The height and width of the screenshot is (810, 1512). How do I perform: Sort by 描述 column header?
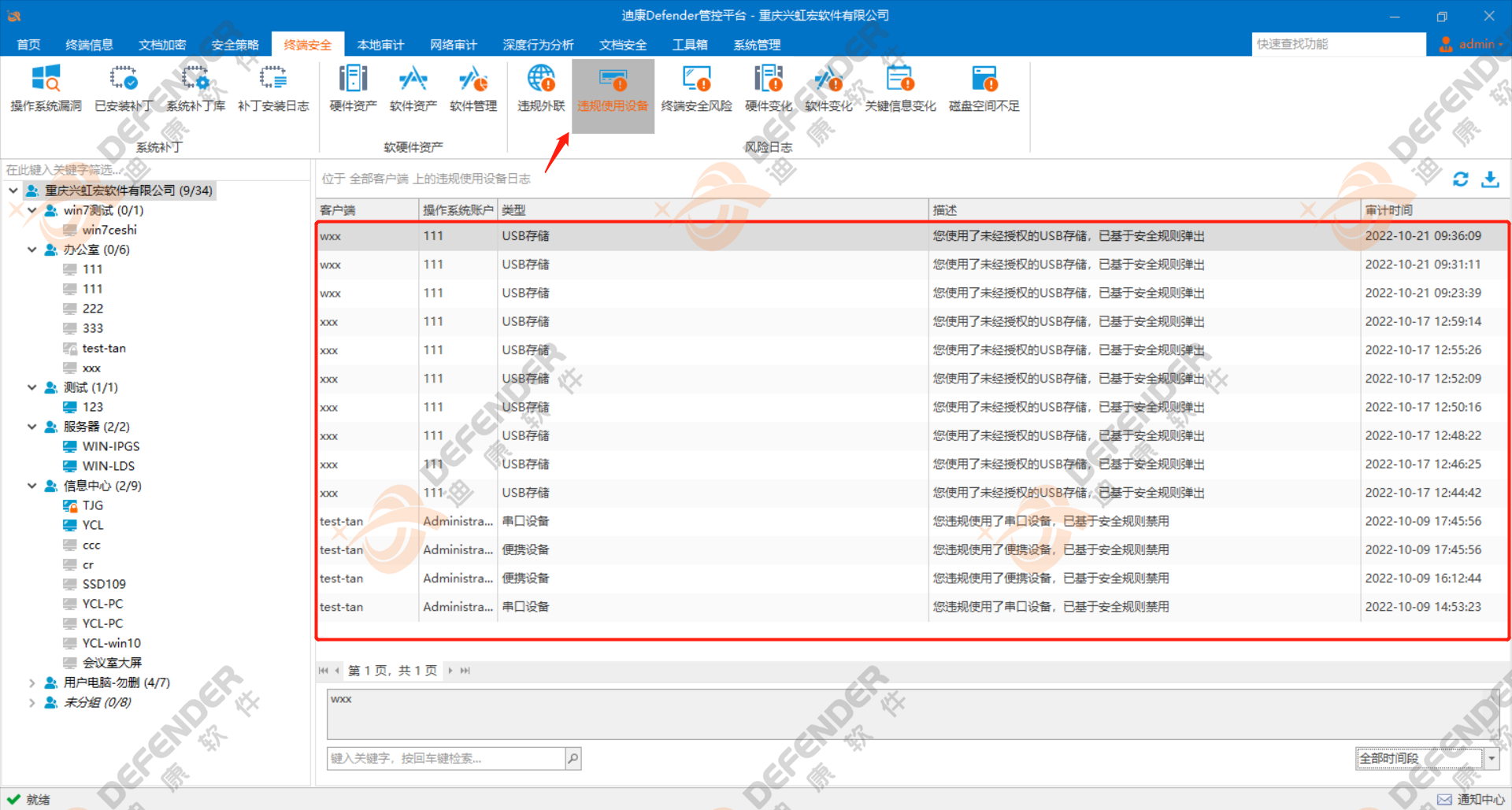pos(1145,210)
